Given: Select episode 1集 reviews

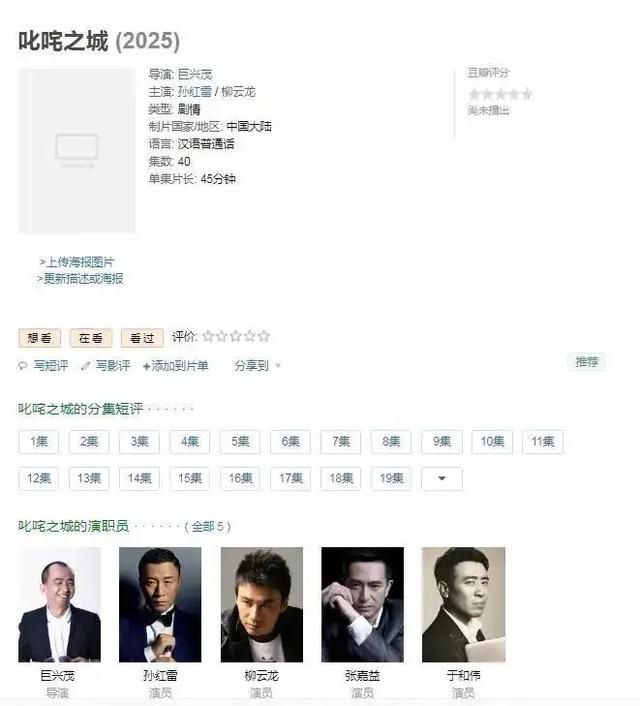Looking at the screenshot, I should pyautogui.click(x=39, y=441).
